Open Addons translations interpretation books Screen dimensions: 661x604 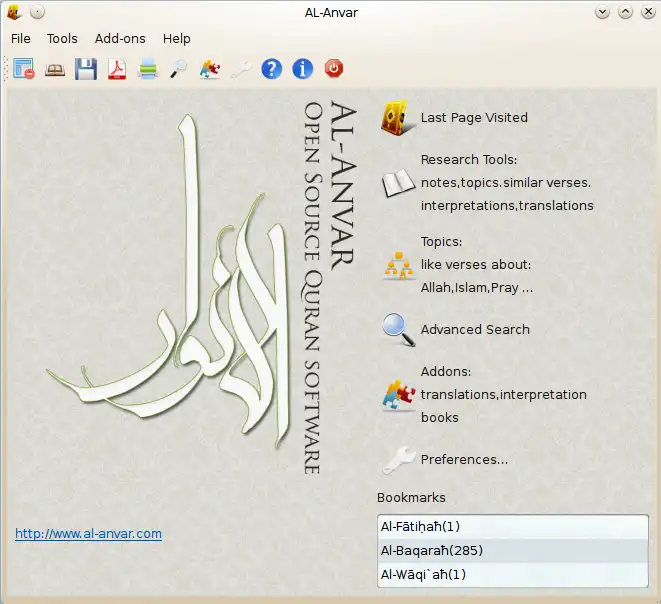tap(504, 395)
